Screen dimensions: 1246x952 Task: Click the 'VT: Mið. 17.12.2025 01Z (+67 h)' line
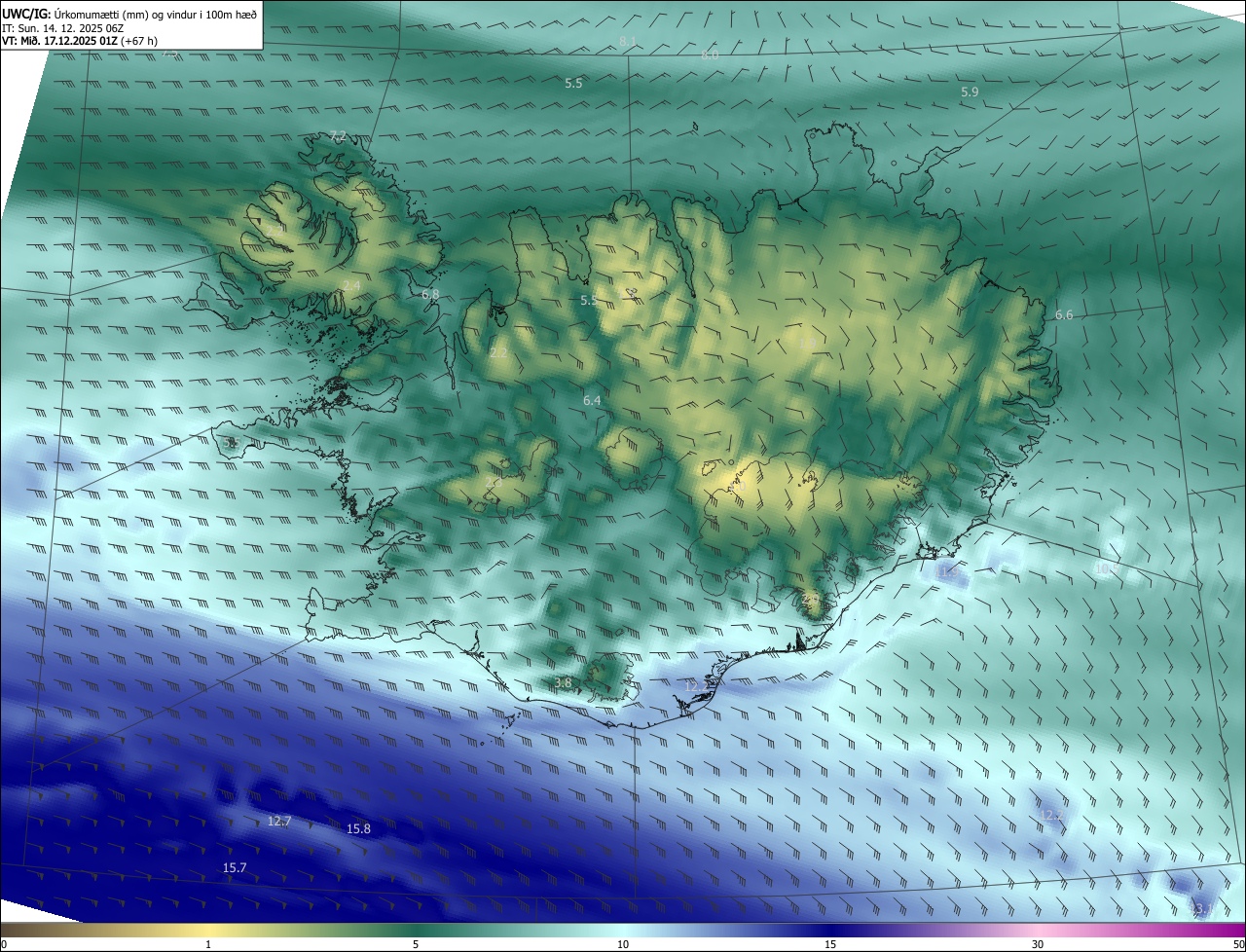point(80,41)
